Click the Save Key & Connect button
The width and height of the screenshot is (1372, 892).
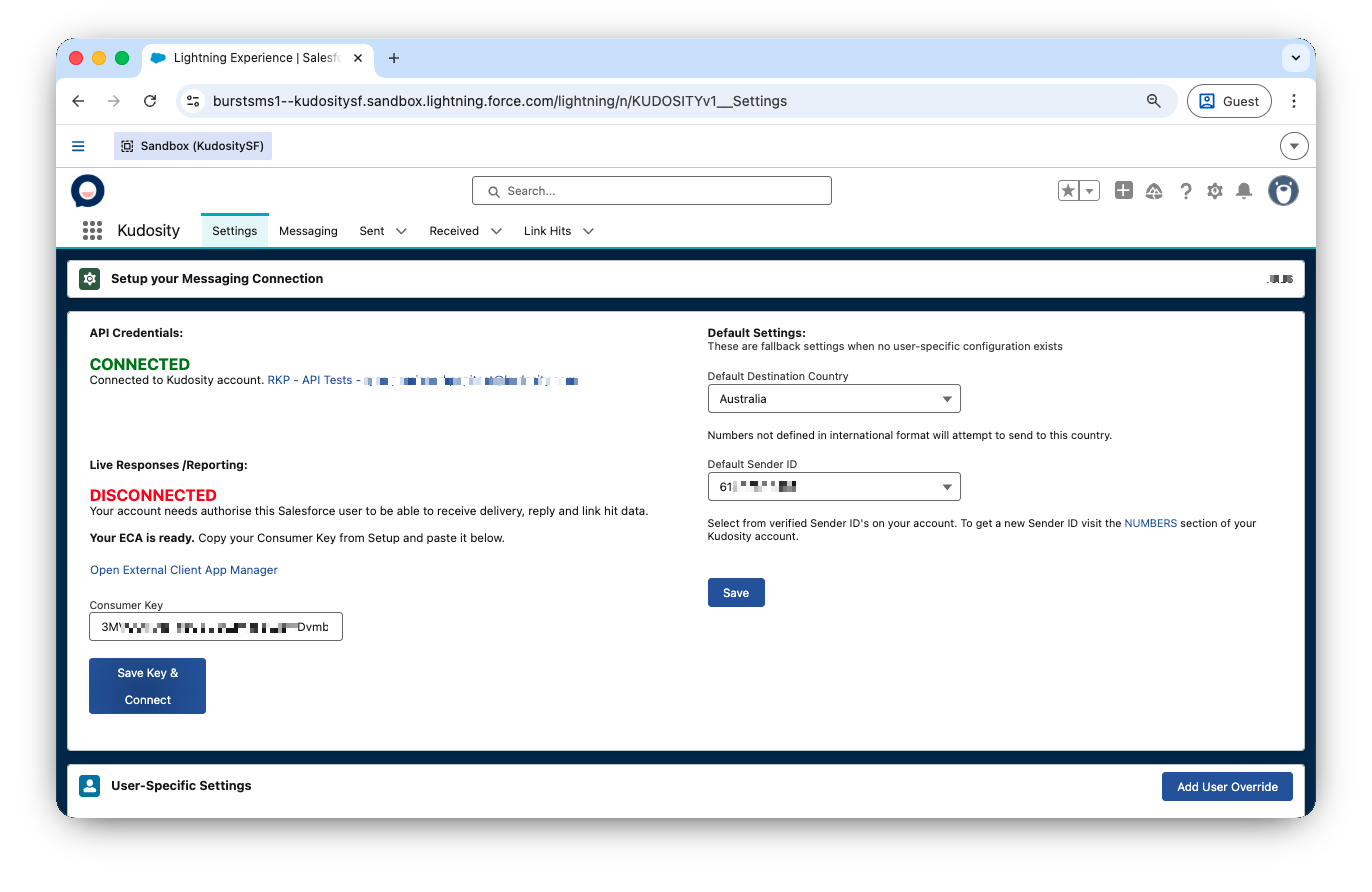coord(147,686)
